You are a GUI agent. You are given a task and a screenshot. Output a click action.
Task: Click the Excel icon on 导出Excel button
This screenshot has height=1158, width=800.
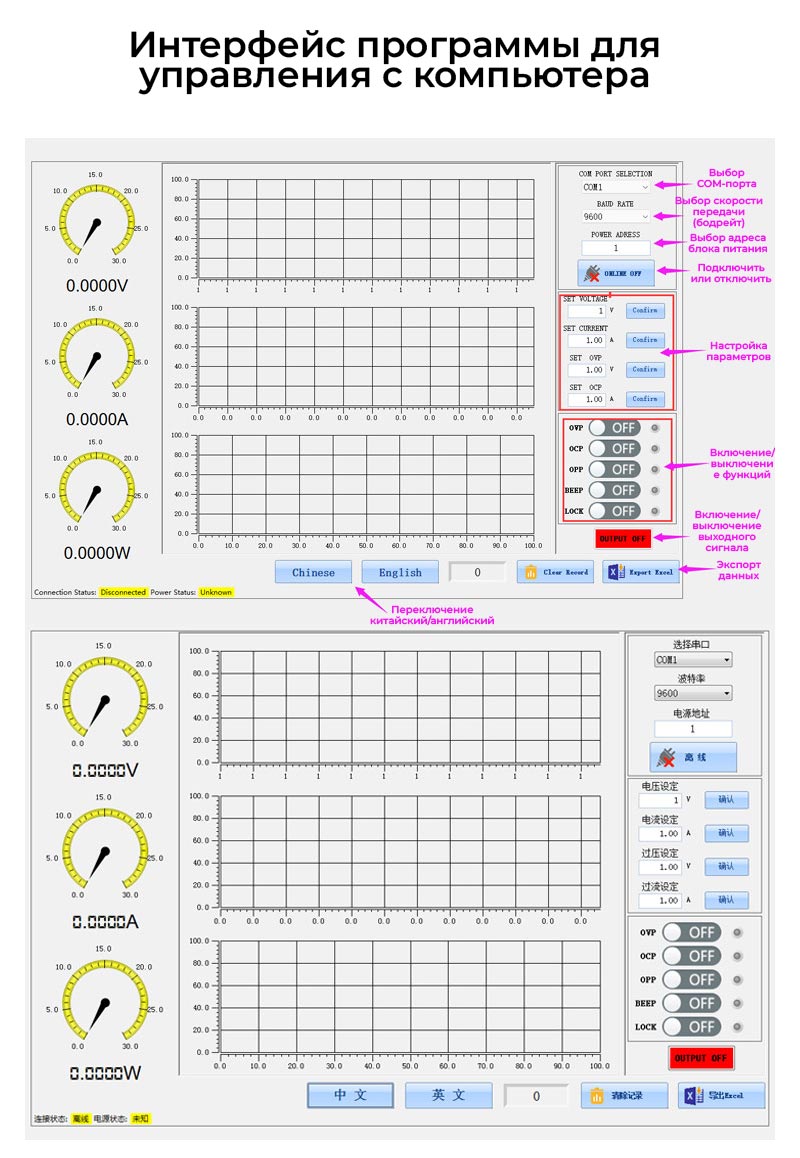[691, 1095]
